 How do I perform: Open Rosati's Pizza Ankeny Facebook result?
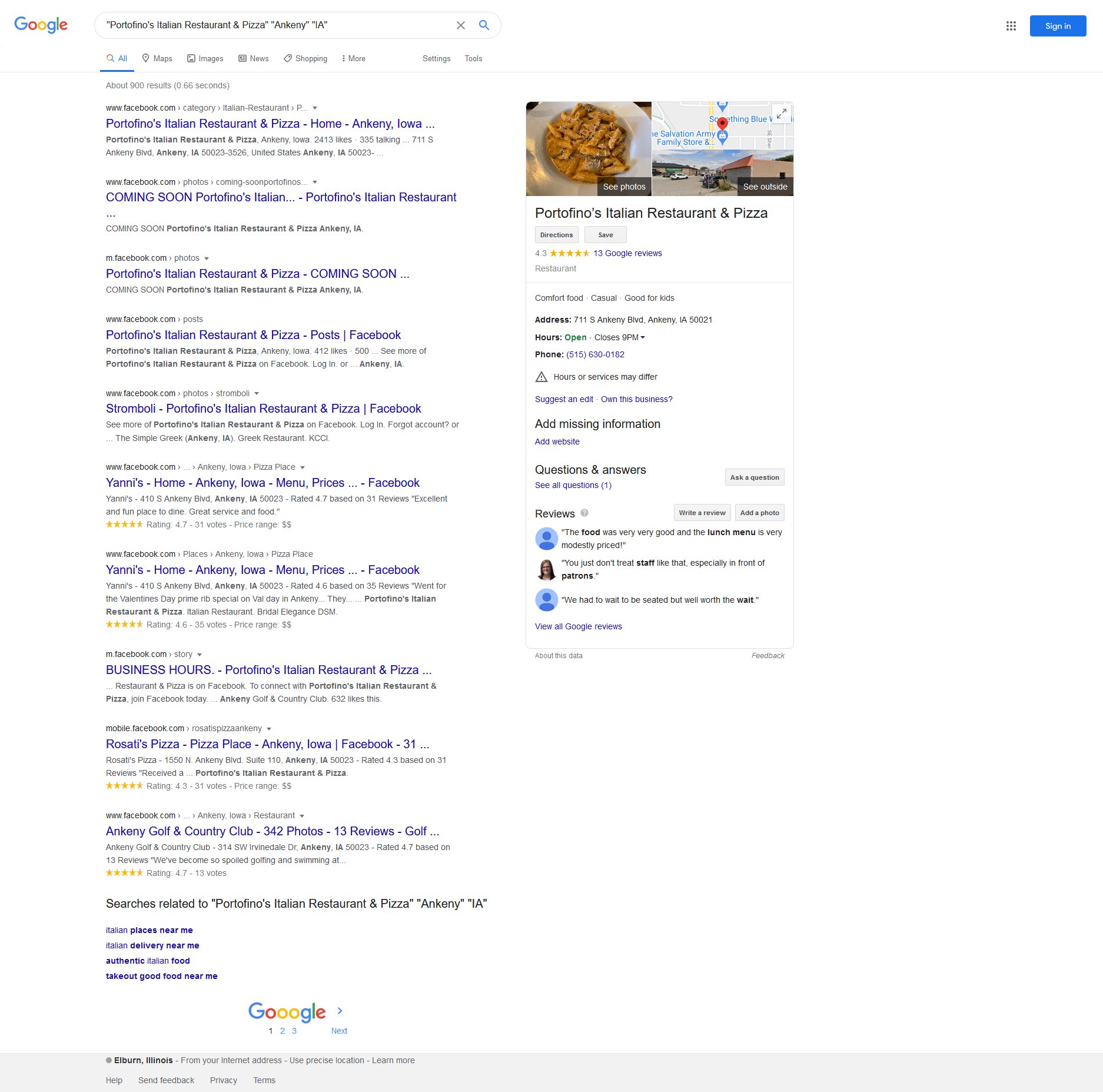pyautogui.click(x=267, y=744)
